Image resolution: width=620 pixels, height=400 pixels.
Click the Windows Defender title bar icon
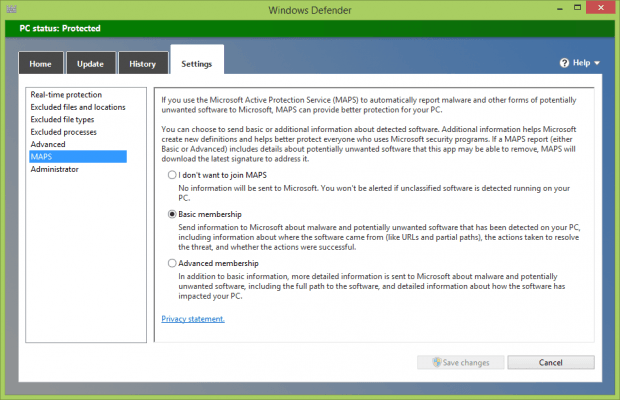click(x=11, y=9)
